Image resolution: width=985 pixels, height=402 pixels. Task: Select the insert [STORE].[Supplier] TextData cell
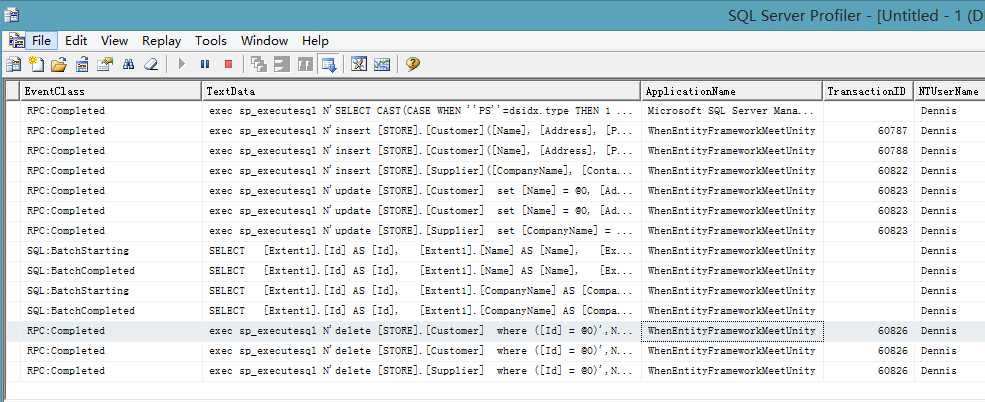tap(422, 171)
